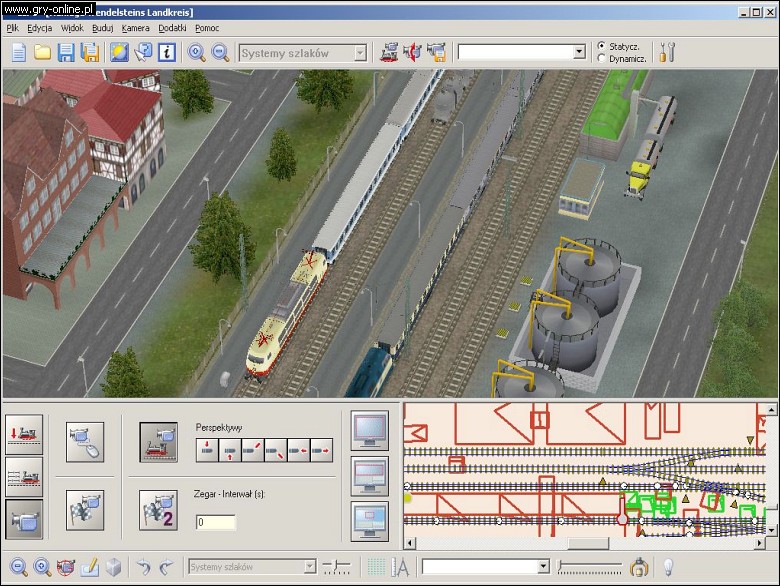Zoom in the map with bottom plus magnifier
The image size is (780, 586).
42,567
